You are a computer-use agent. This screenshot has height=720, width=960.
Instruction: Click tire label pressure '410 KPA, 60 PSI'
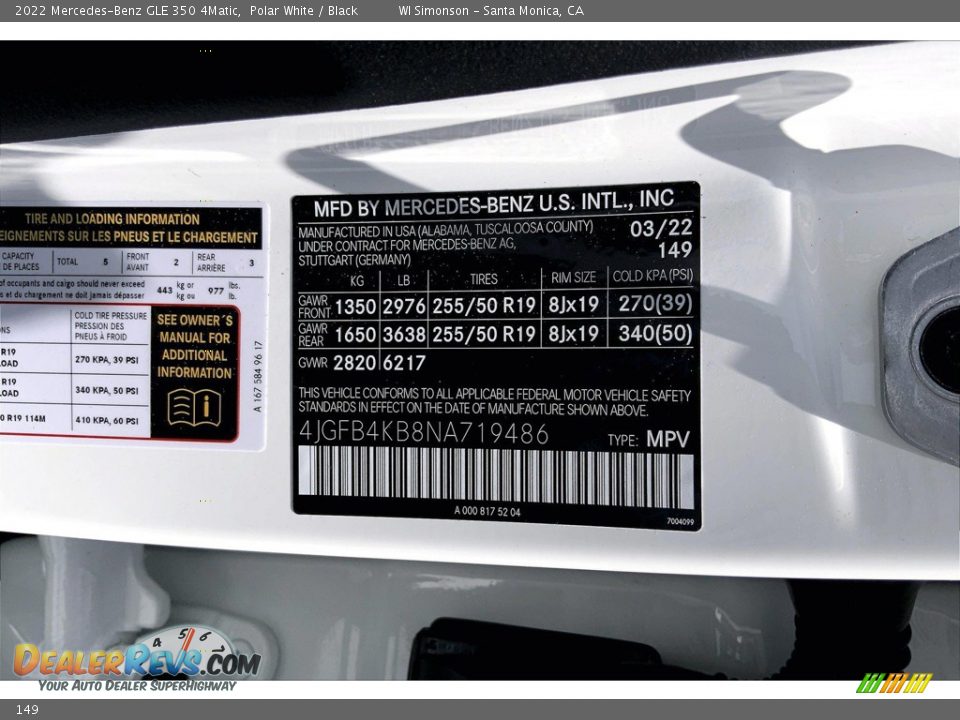coord(107,420)
